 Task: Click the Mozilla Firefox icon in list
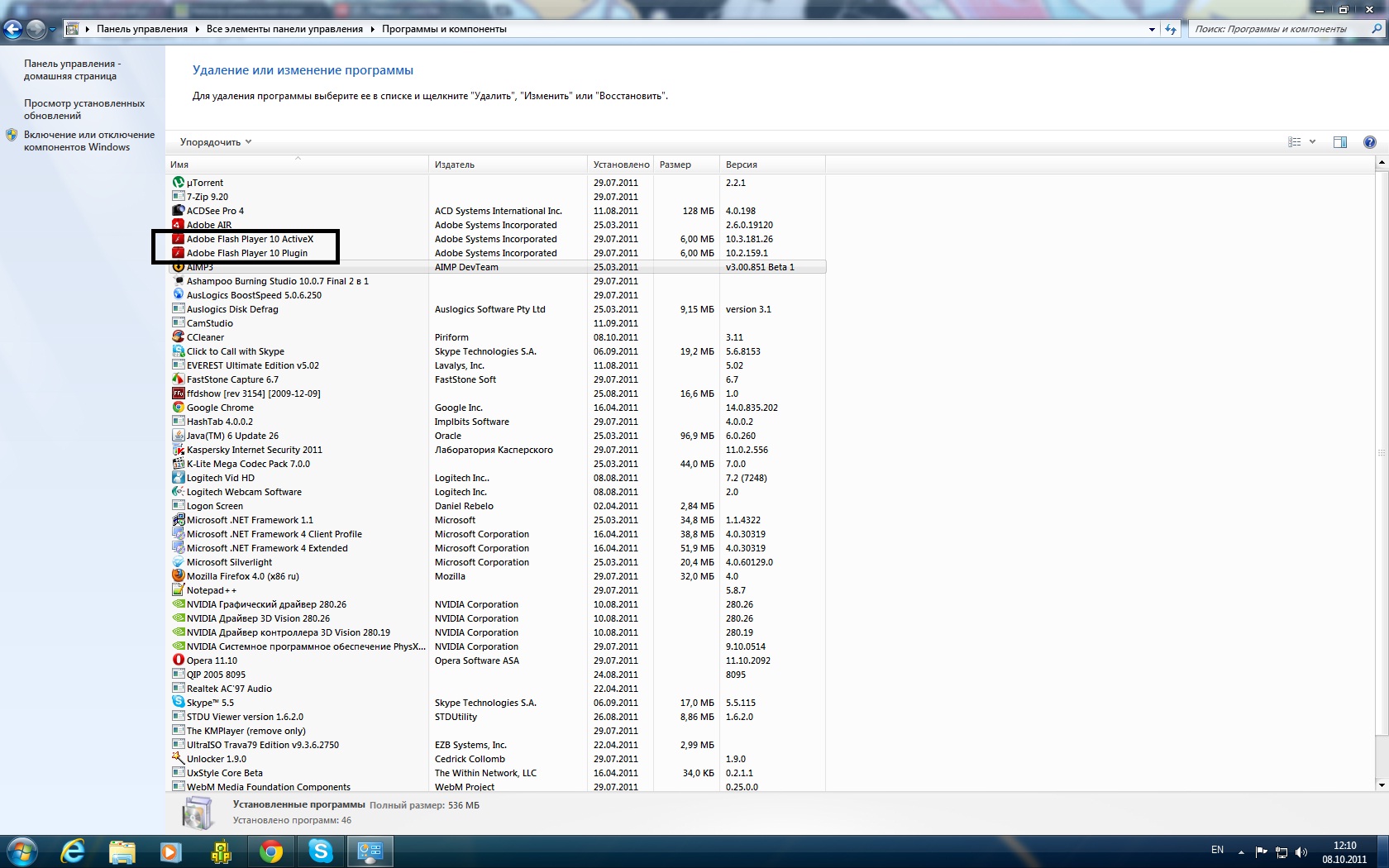click(178, 576)
